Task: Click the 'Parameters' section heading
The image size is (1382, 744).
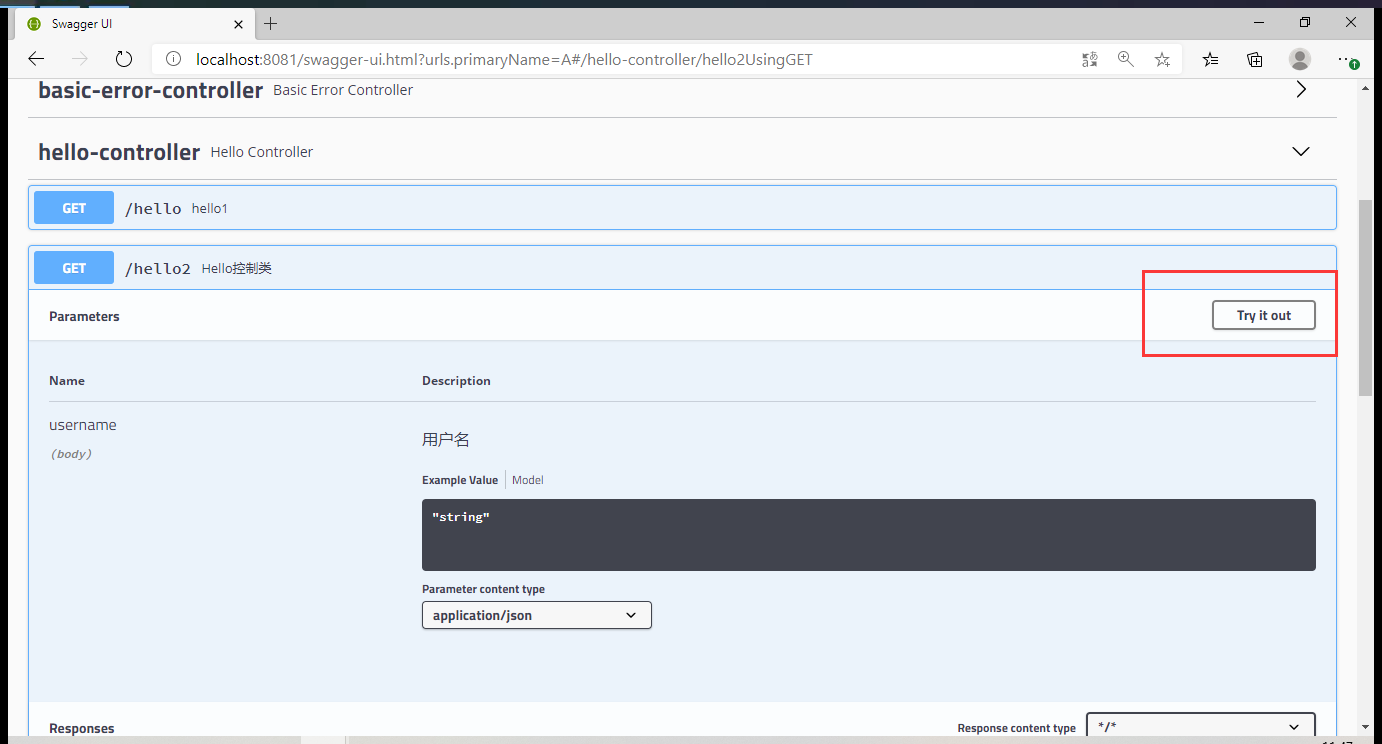Action: pos(84,316)
